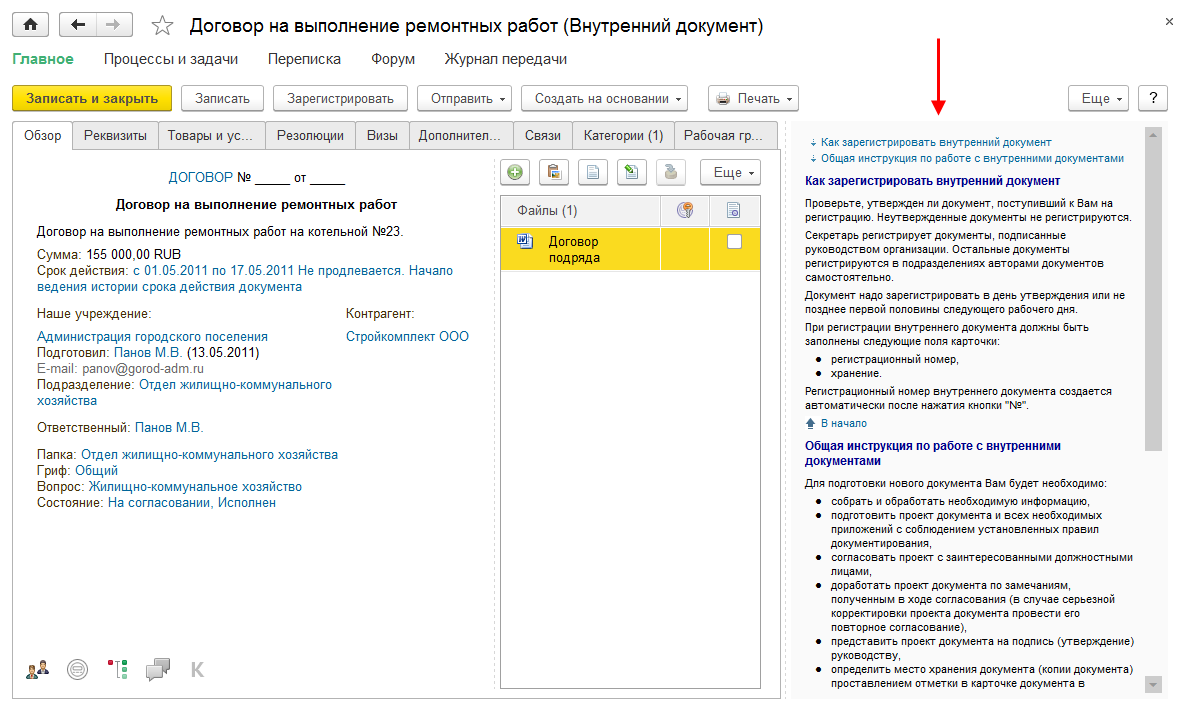The width and height of the screenshot is (1187, 711).
Task: Edit file with green pencil icon
Action: (x=631, y=173)
